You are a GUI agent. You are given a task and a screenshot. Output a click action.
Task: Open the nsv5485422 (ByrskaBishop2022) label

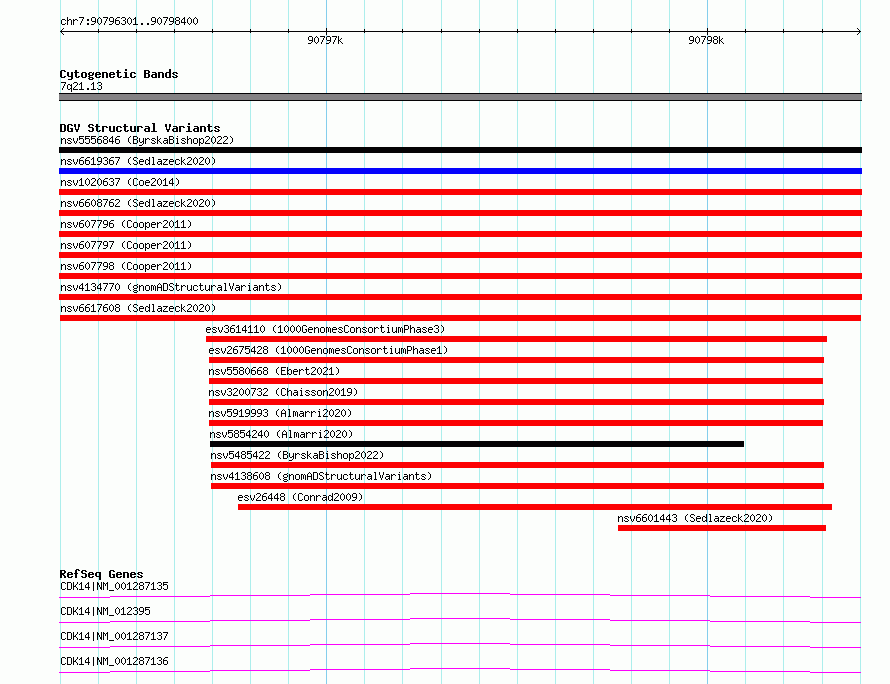(297, 455)
